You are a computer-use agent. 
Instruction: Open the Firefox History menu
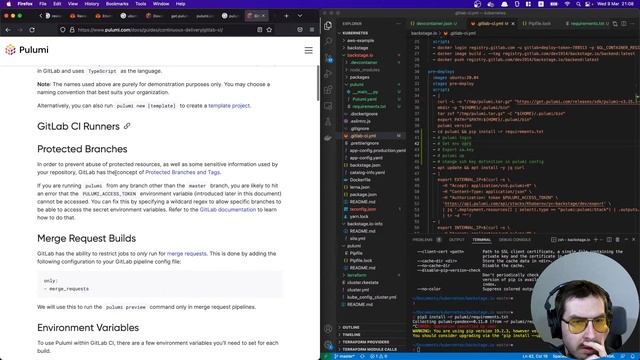pos(91,4)
